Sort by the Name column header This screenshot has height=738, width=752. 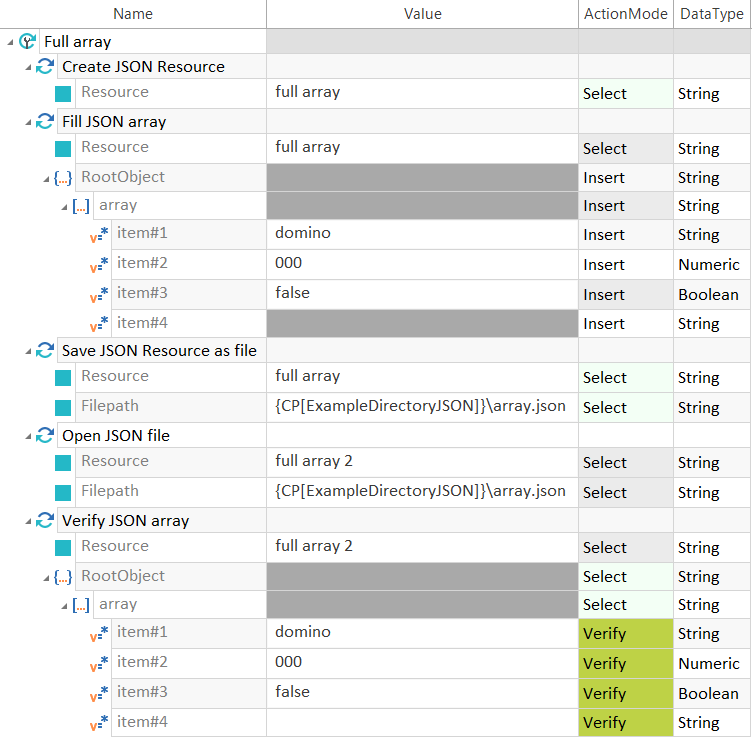click(133, 14)
